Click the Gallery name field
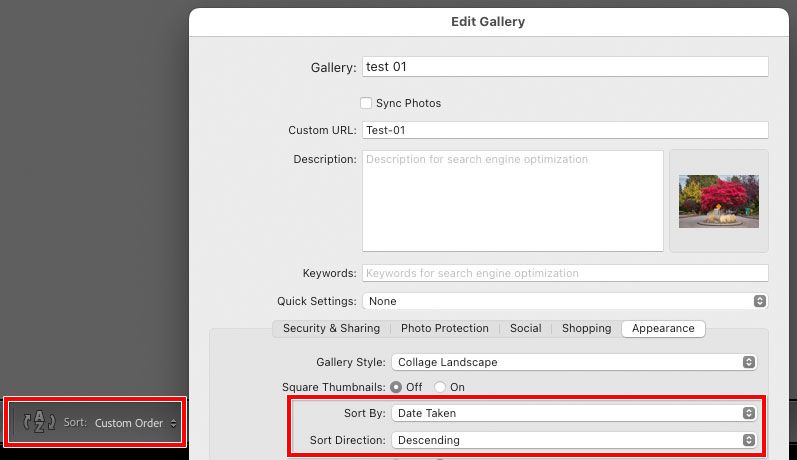This screenshot has height=460, width=797. click(x=565, y=67)
